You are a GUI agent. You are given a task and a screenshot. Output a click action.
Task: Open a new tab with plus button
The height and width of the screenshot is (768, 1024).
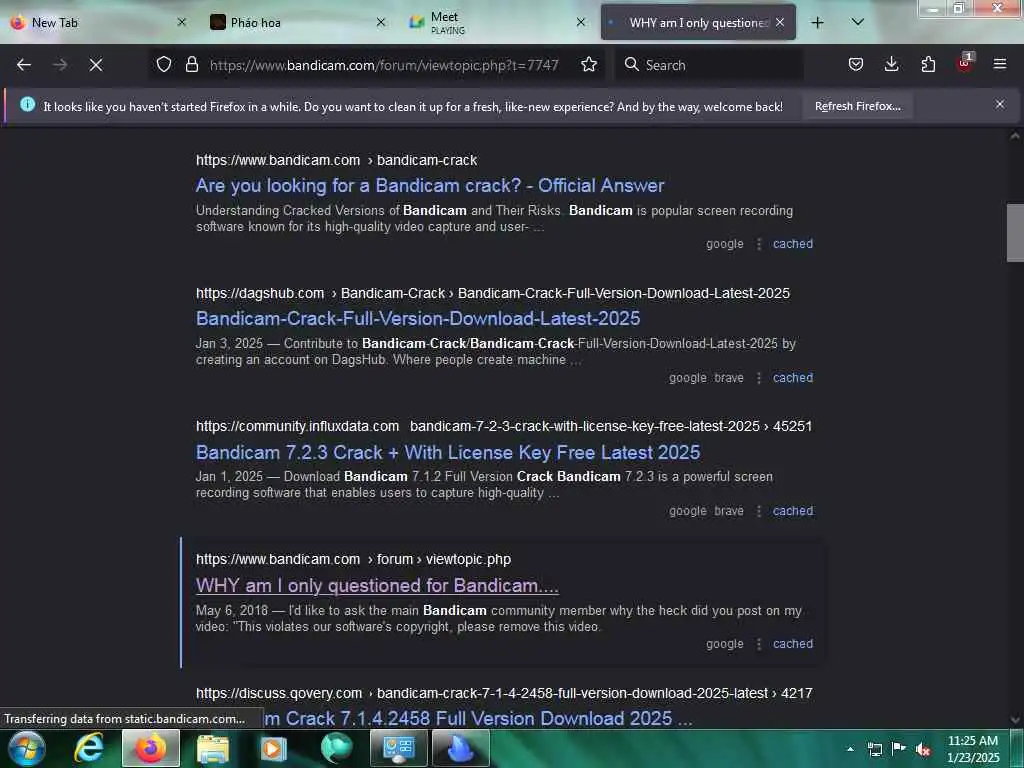click(817, 23)
